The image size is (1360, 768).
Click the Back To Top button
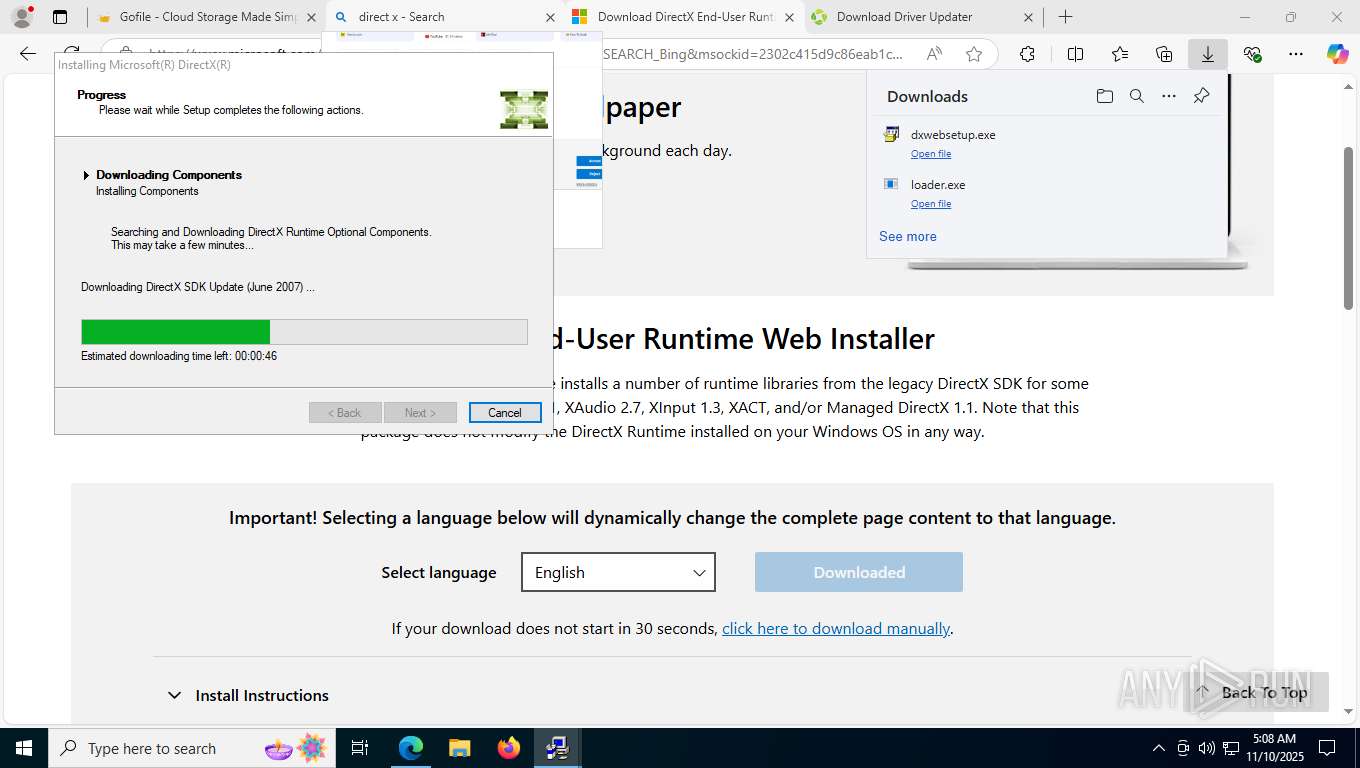pyautogui.click(x=1256, y=692)
